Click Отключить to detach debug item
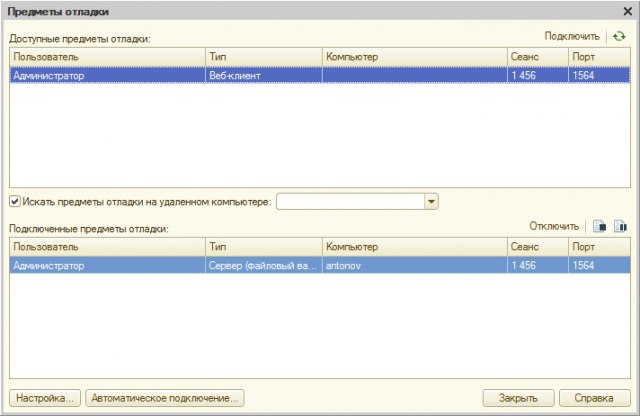640x416 pixels. [554, 226]
